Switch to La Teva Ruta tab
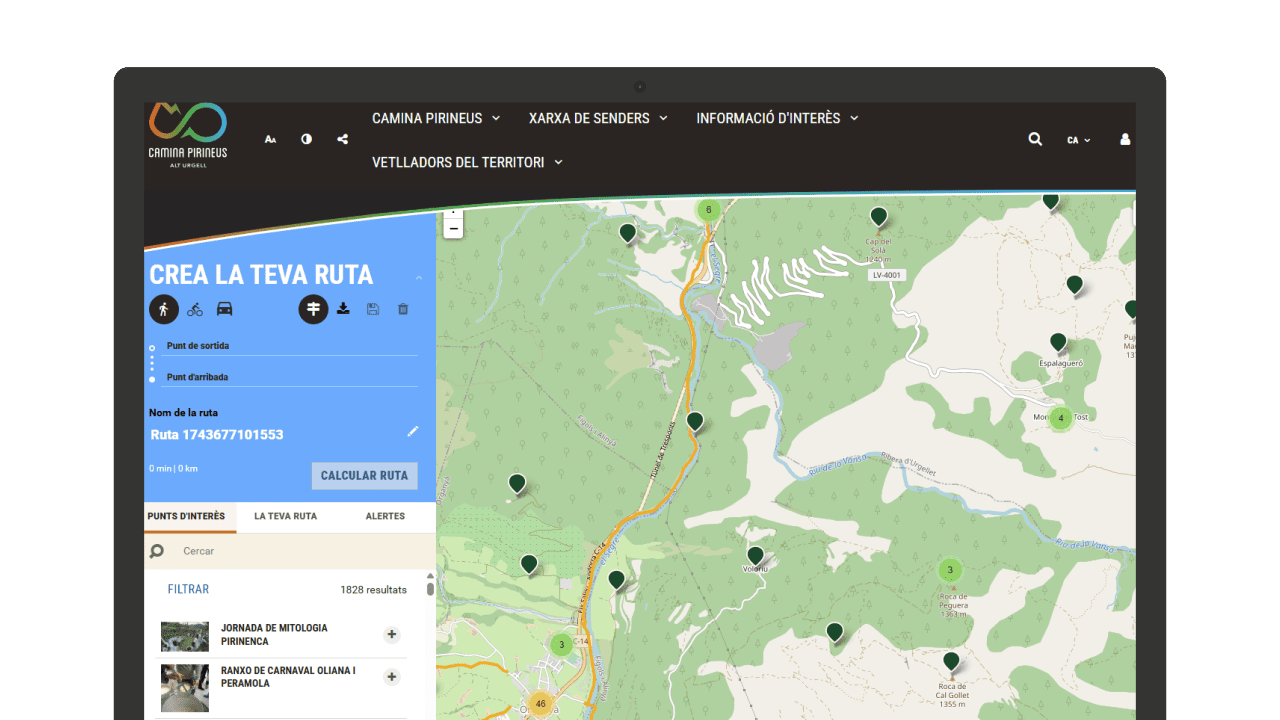Viewport: 1280px width, 720px height. [285, 517]
